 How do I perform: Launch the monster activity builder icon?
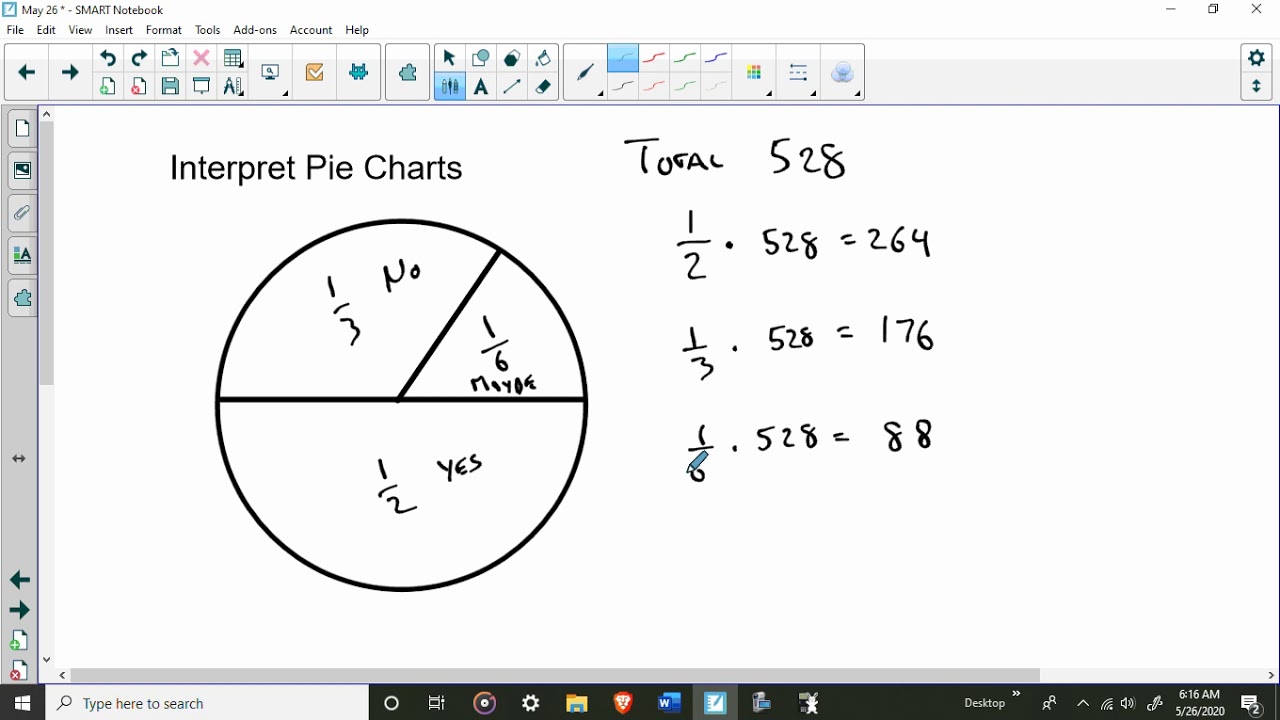click(359, 72)
